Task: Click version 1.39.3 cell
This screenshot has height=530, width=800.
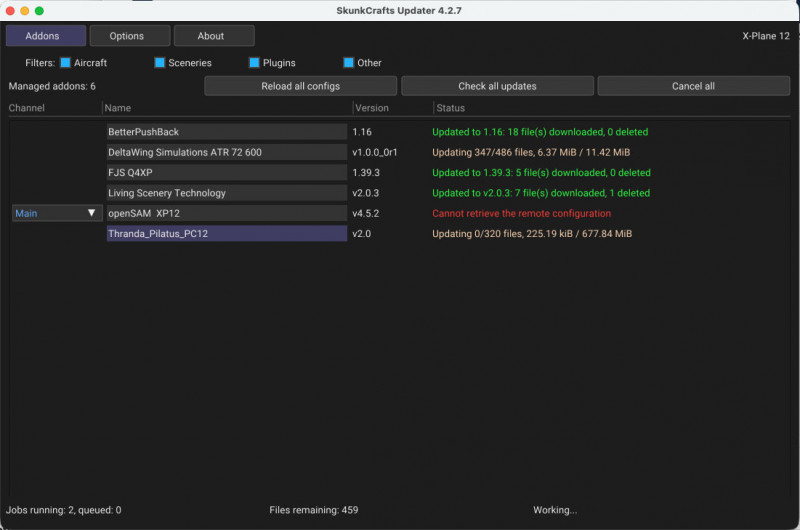Action: [x=366, y=172]
